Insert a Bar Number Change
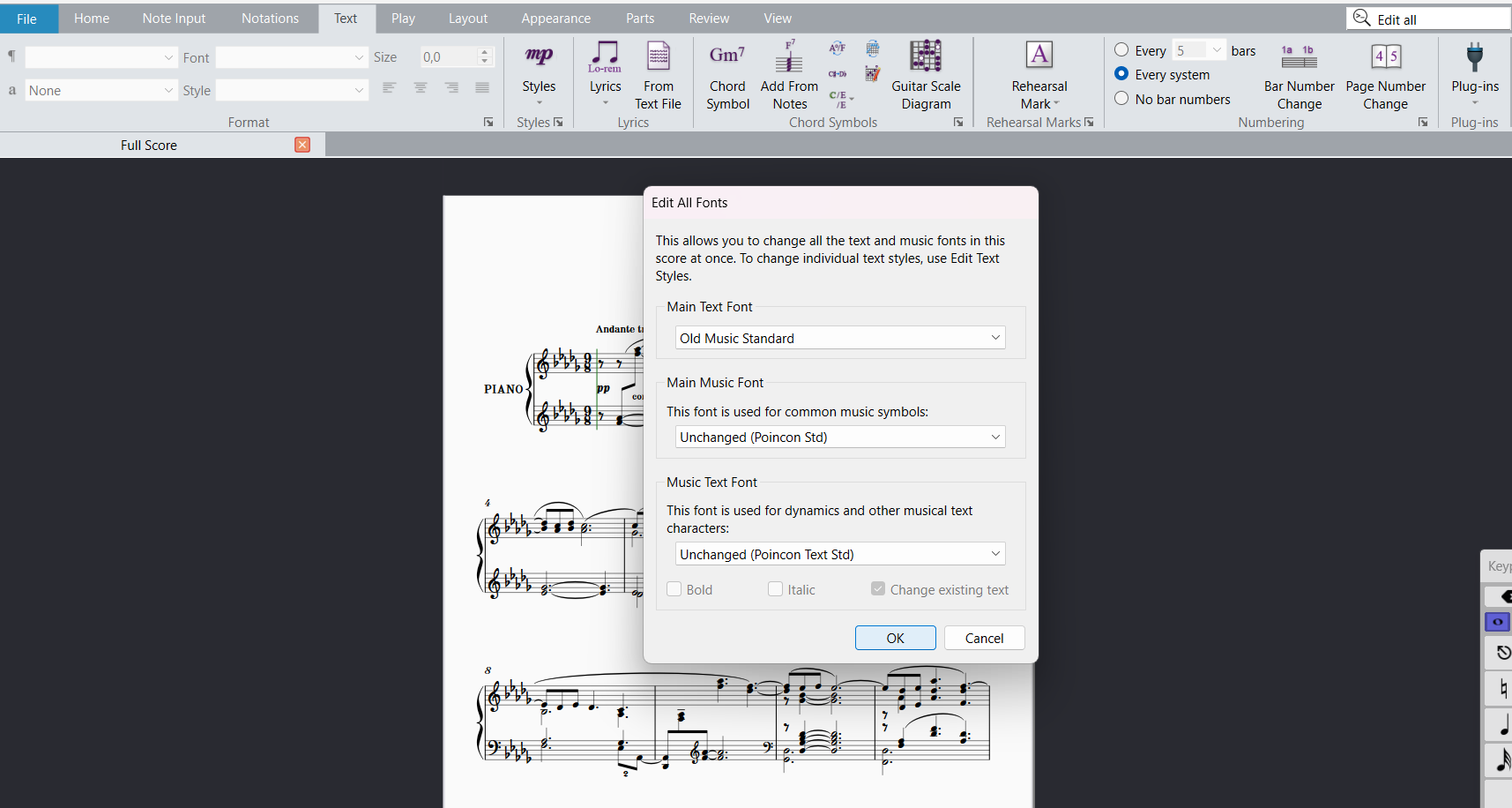The image size is (1512, 808). point(1299,76)
